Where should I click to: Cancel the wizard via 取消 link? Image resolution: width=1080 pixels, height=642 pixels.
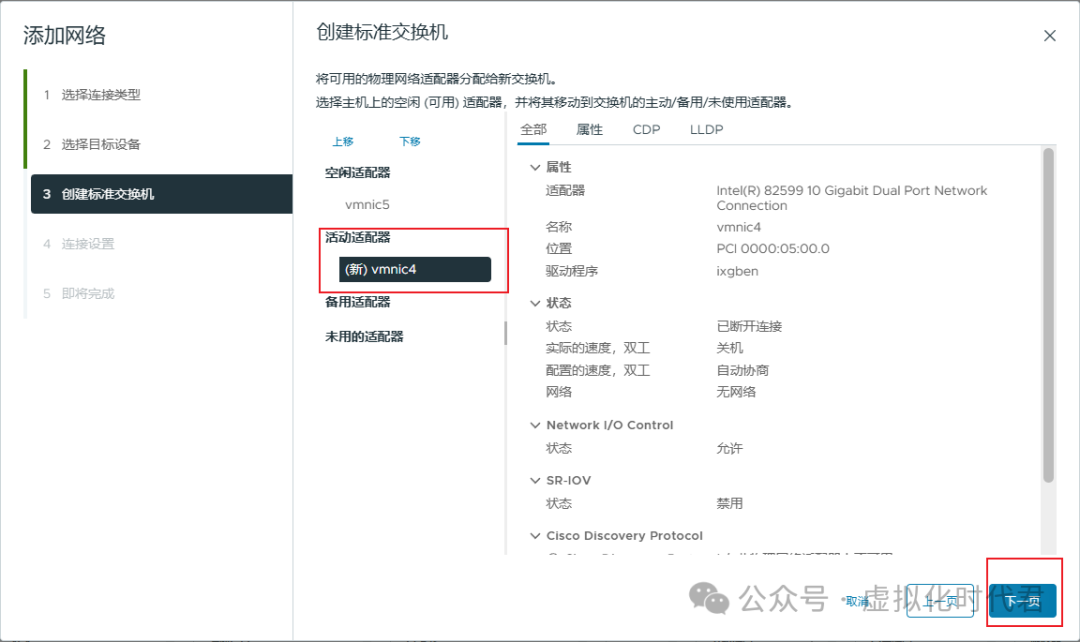tap(857, 601)
